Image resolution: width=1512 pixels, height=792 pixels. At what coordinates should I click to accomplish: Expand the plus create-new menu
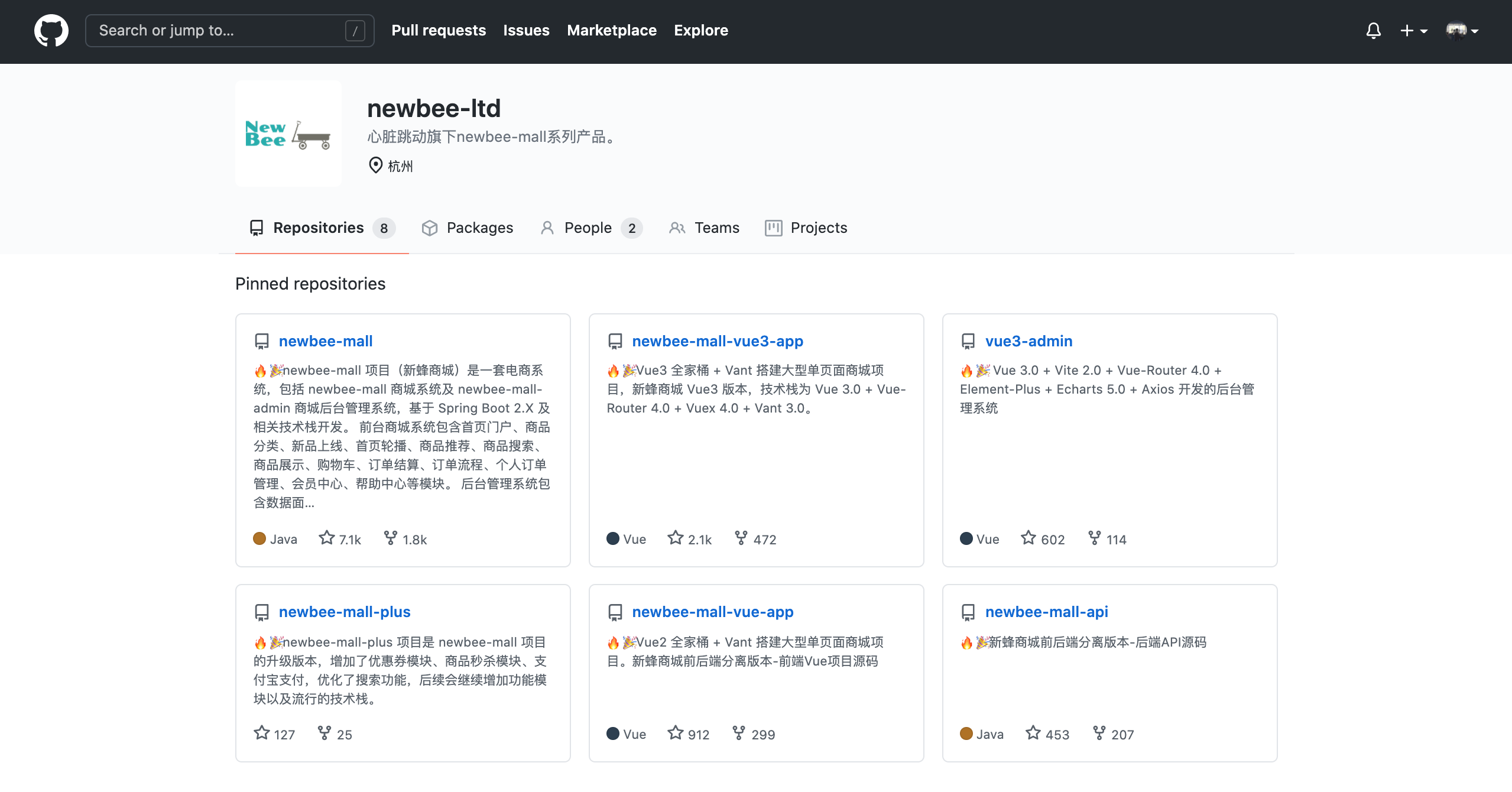(x=1413, y=30)
